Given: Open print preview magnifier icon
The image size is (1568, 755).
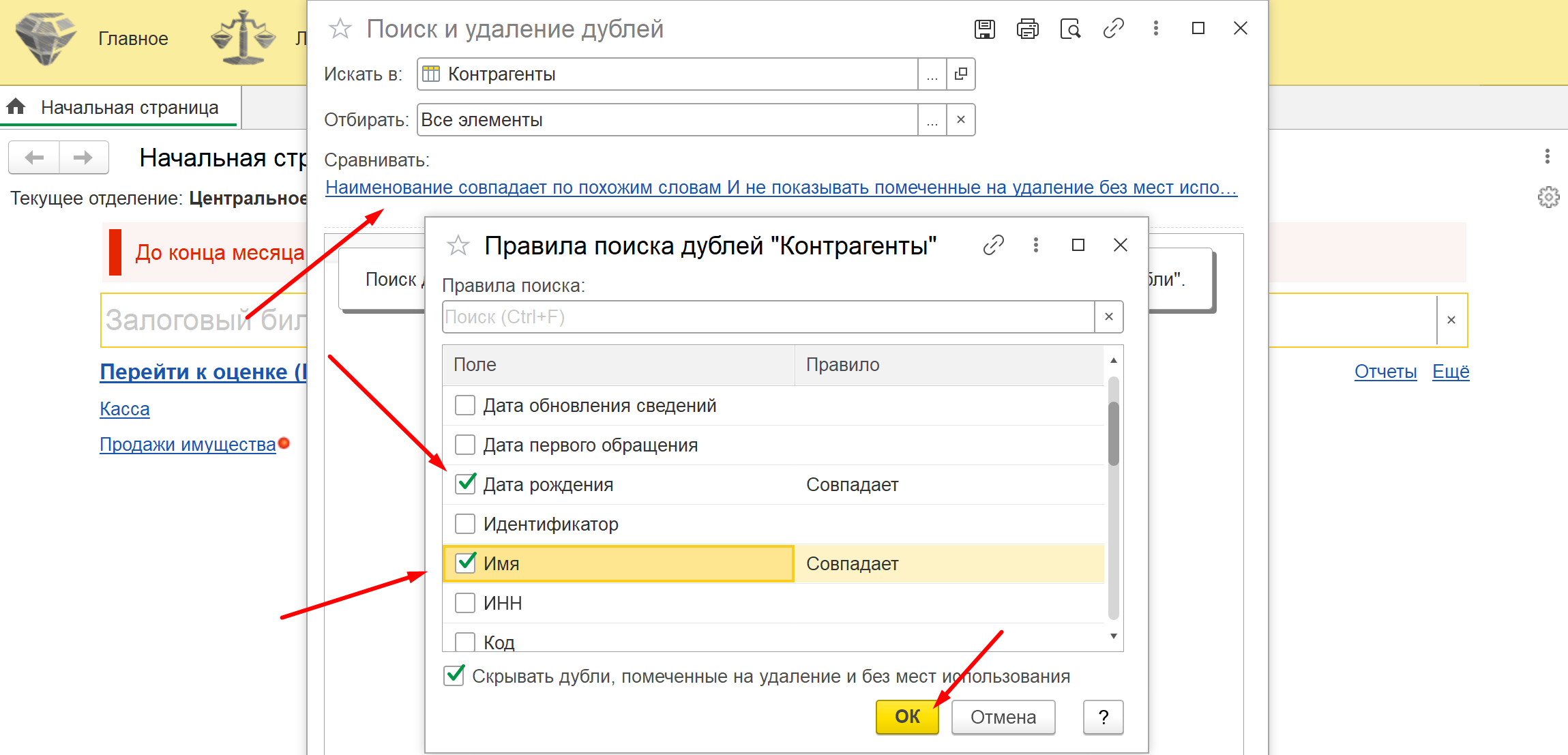Looking at the screenshot, I should 1070,29.
